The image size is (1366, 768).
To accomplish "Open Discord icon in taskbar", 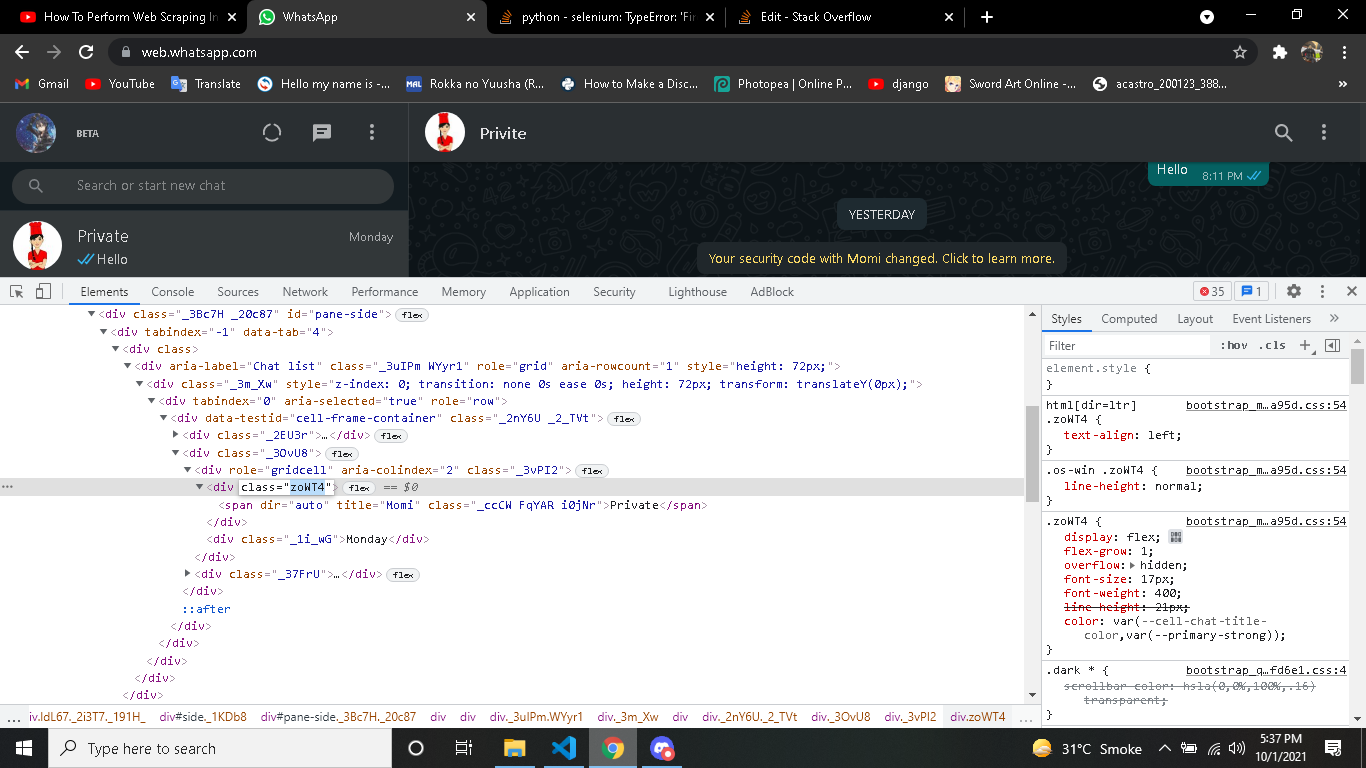I will point(662,748).
